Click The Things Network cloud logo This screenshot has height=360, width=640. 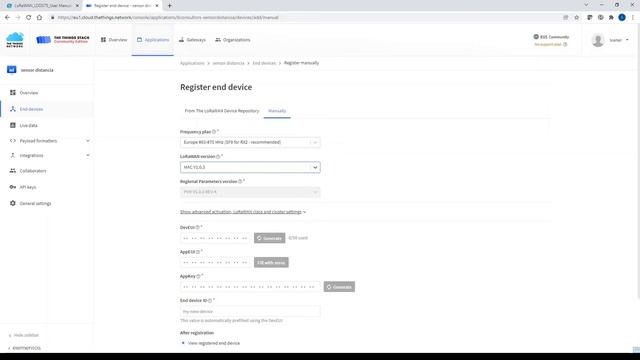15,40
